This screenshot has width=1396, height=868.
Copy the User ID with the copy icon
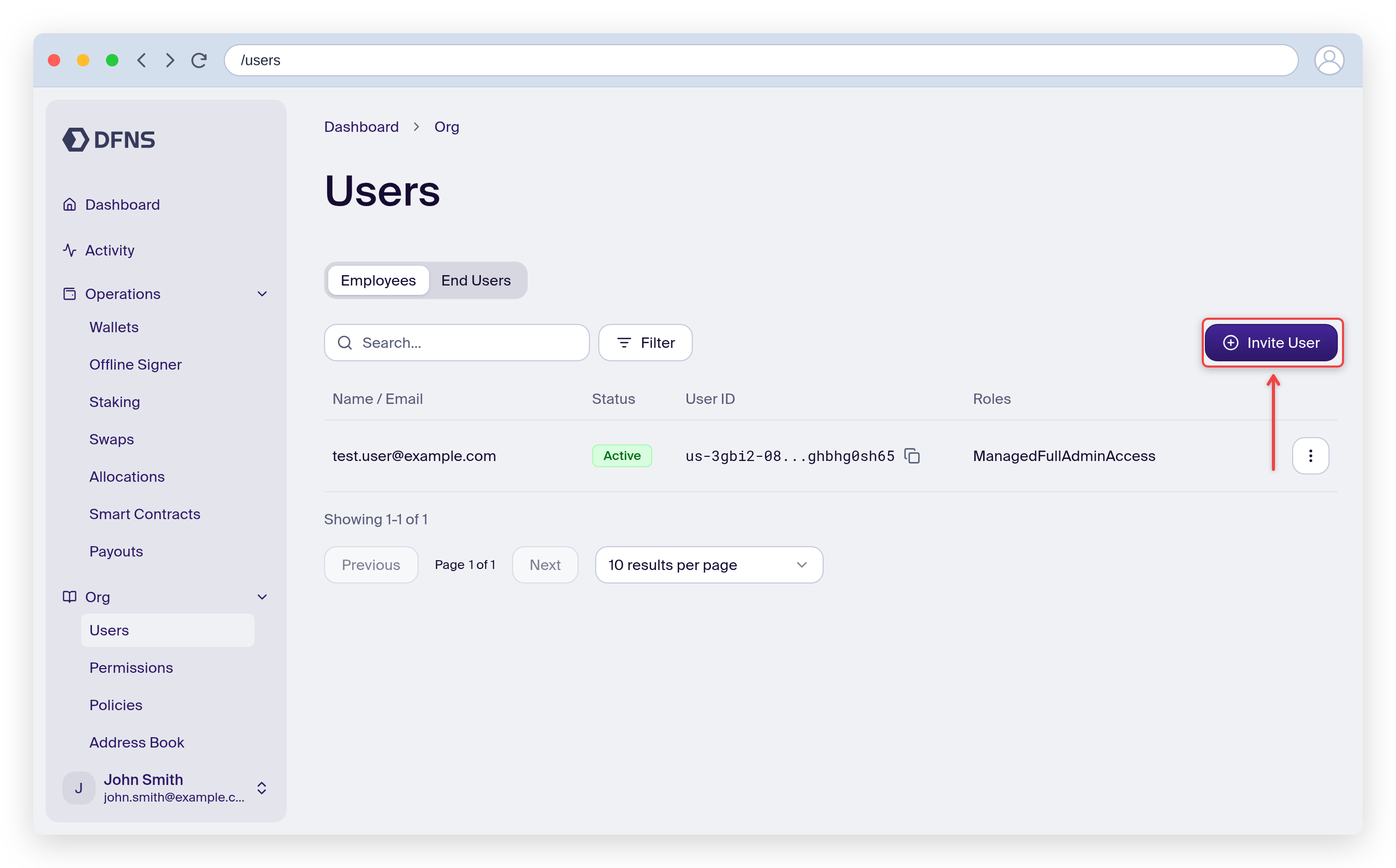(x=912, y=456)
